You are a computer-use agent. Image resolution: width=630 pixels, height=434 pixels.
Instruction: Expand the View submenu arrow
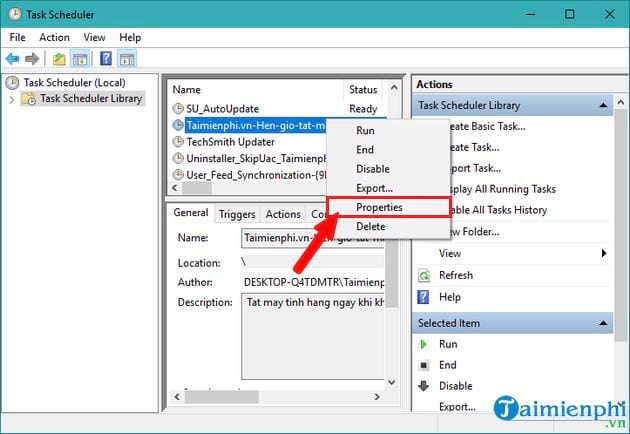[x=603, y=253]
